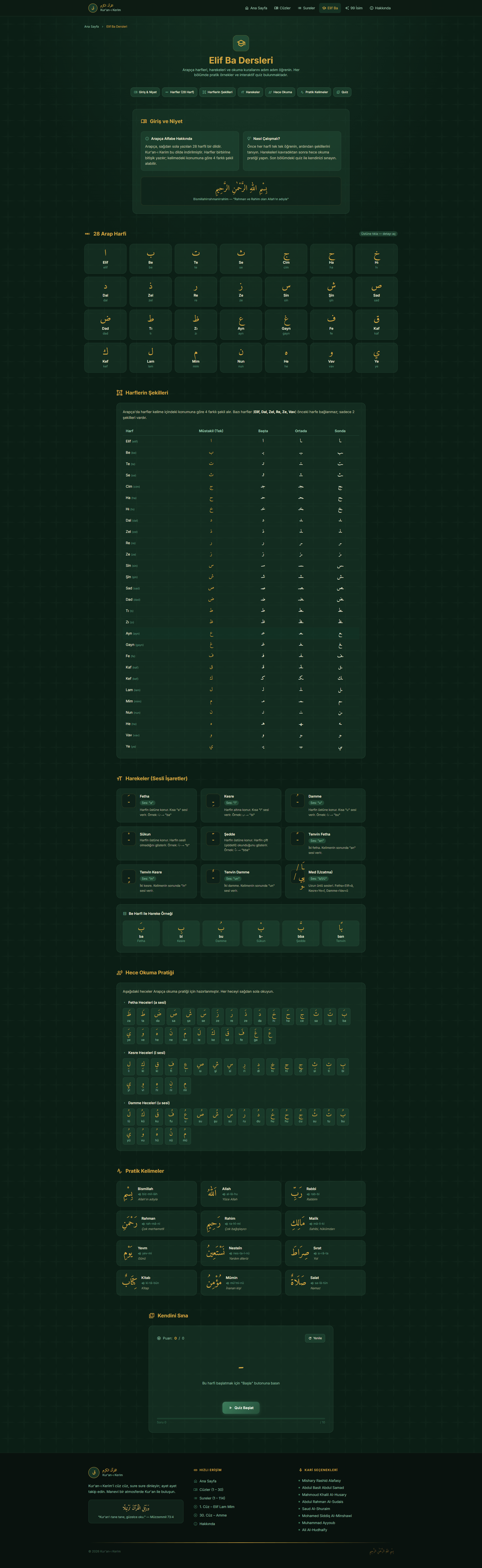Click the speaker icon next to rah-mâ-ni
This screenshot has height=1568, width=482.
click(144, 1223)
